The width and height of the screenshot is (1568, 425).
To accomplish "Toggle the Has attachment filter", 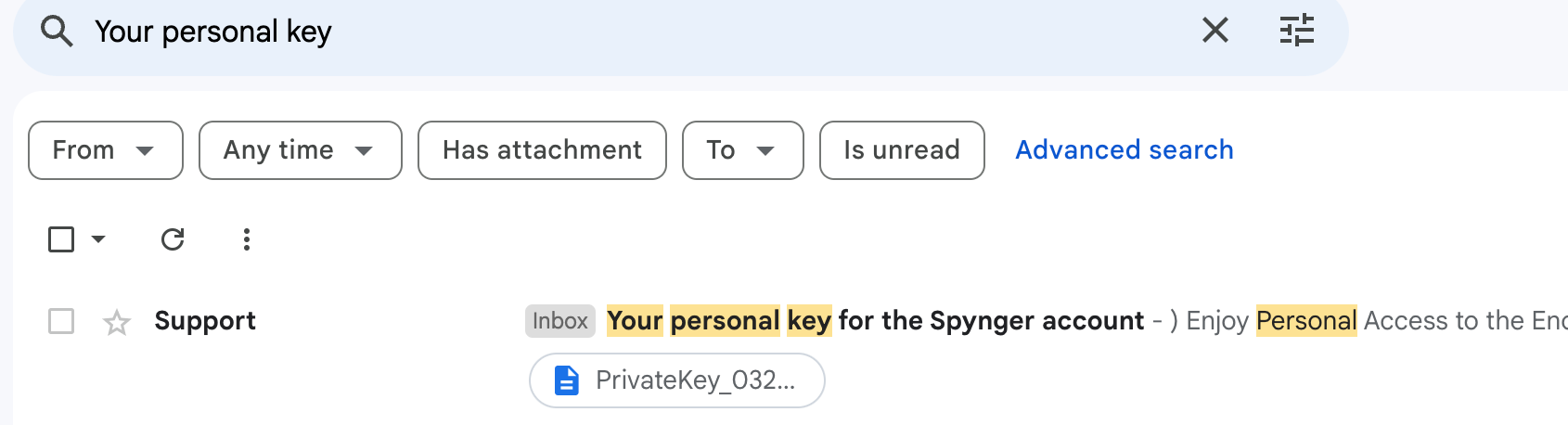I will click(x=542, y=150).
